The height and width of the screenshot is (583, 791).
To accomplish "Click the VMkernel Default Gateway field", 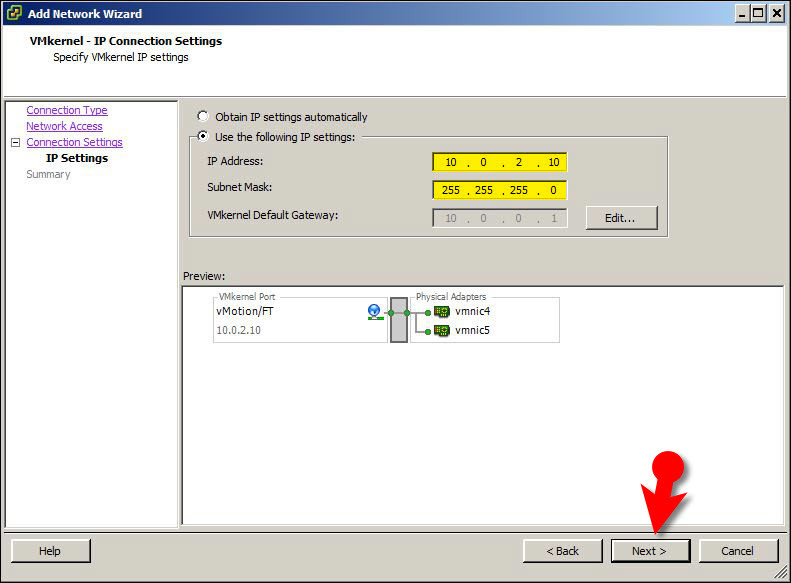I will pos(499,218).
